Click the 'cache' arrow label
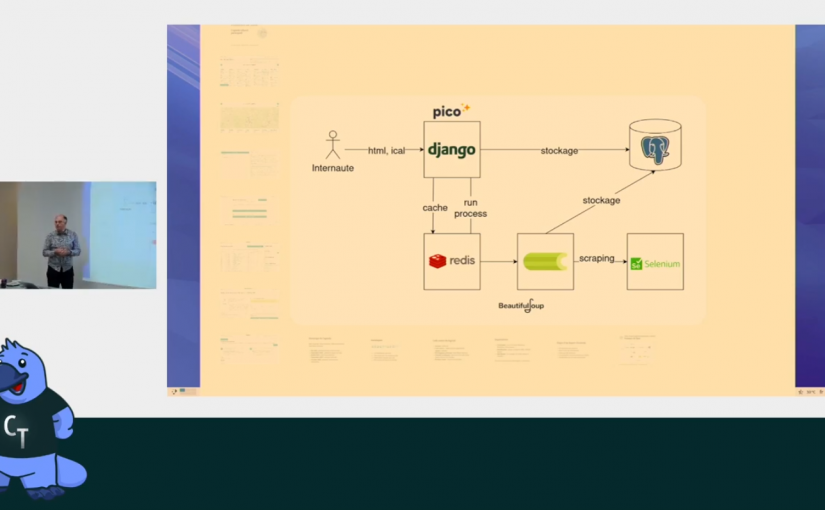The width and height of the screenshot is (825, 510). 434,208
